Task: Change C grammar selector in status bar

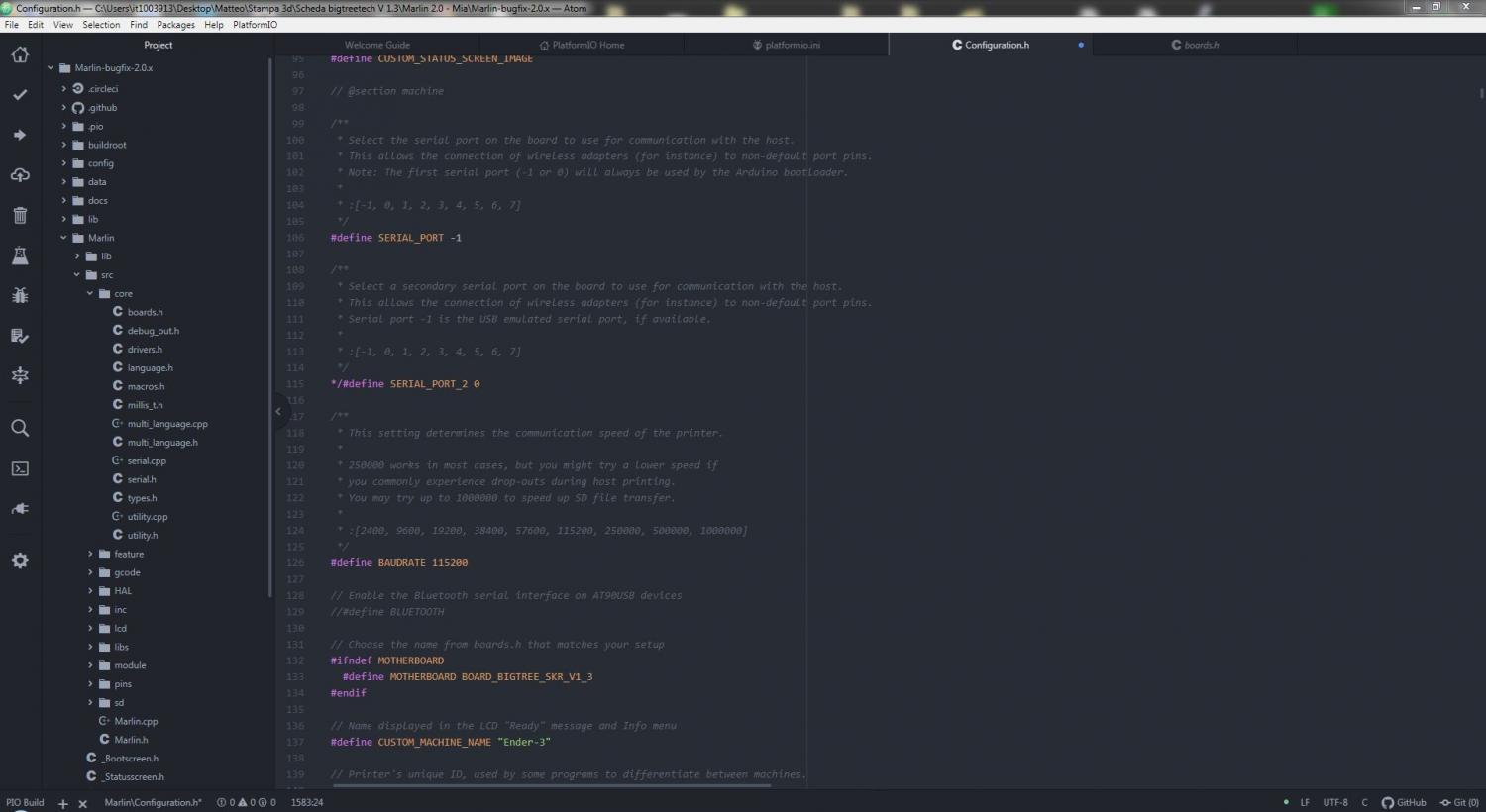Action: (x=1364, y=802)
